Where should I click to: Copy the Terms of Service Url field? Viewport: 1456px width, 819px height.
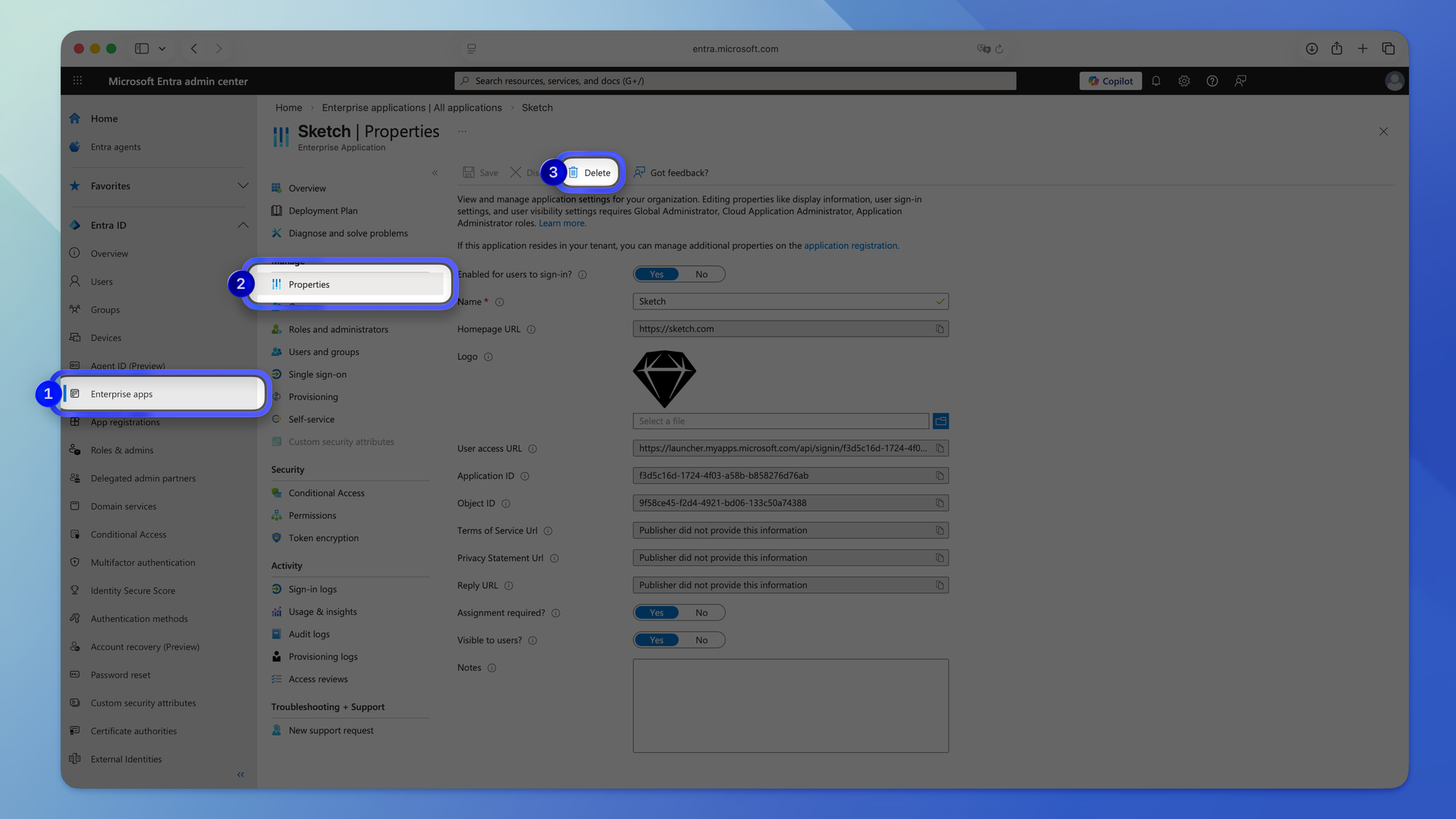[x=940, y=530]
